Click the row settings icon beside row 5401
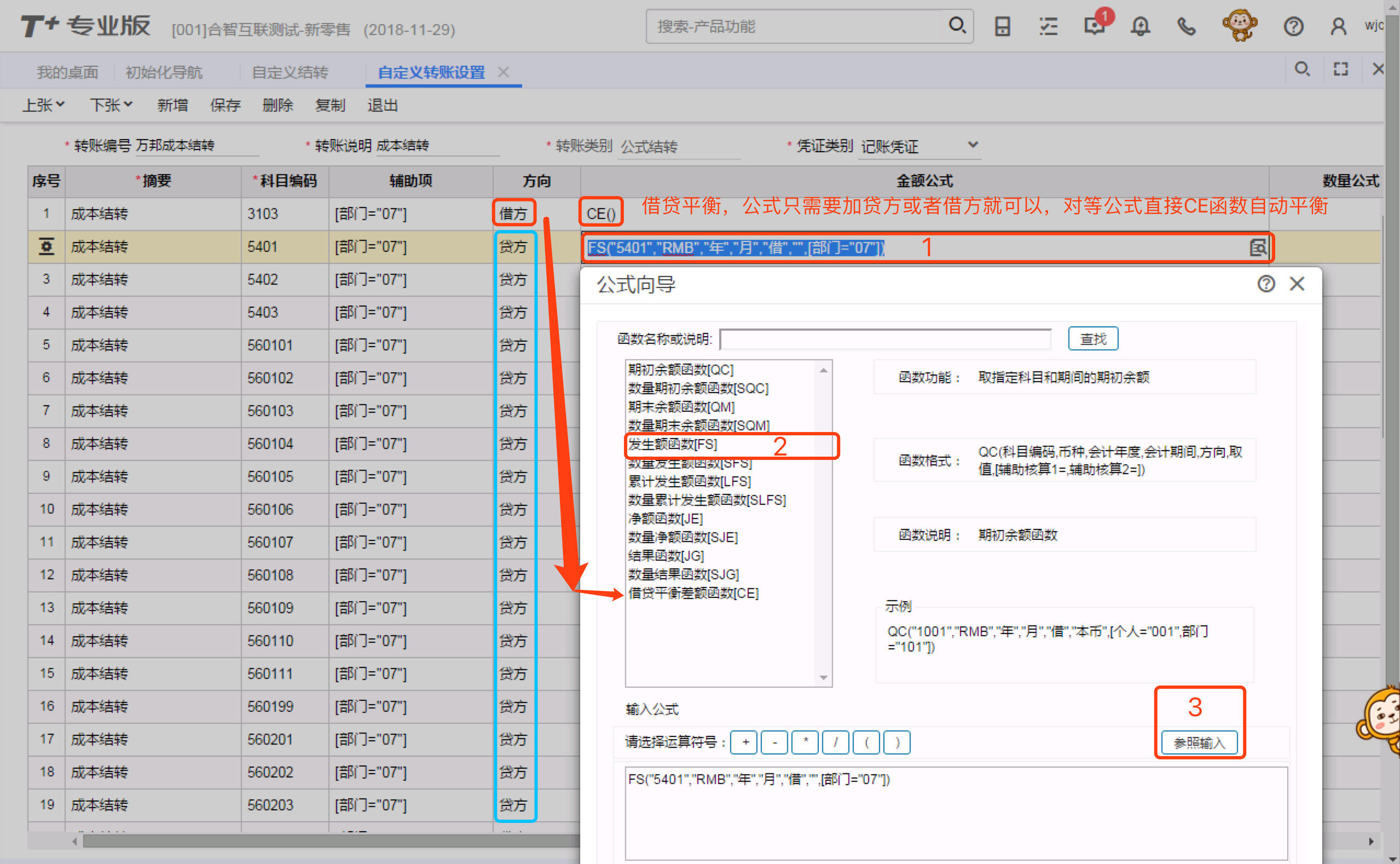 [x=47, y=246]
